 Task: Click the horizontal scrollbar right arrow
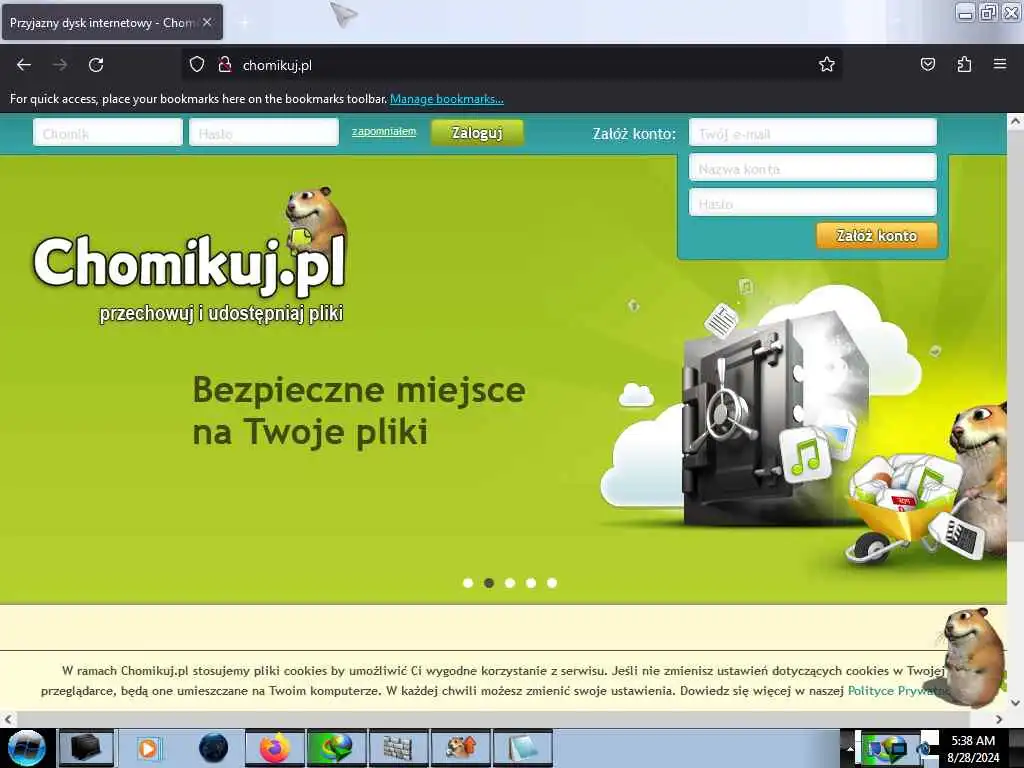tap(999, 719)
